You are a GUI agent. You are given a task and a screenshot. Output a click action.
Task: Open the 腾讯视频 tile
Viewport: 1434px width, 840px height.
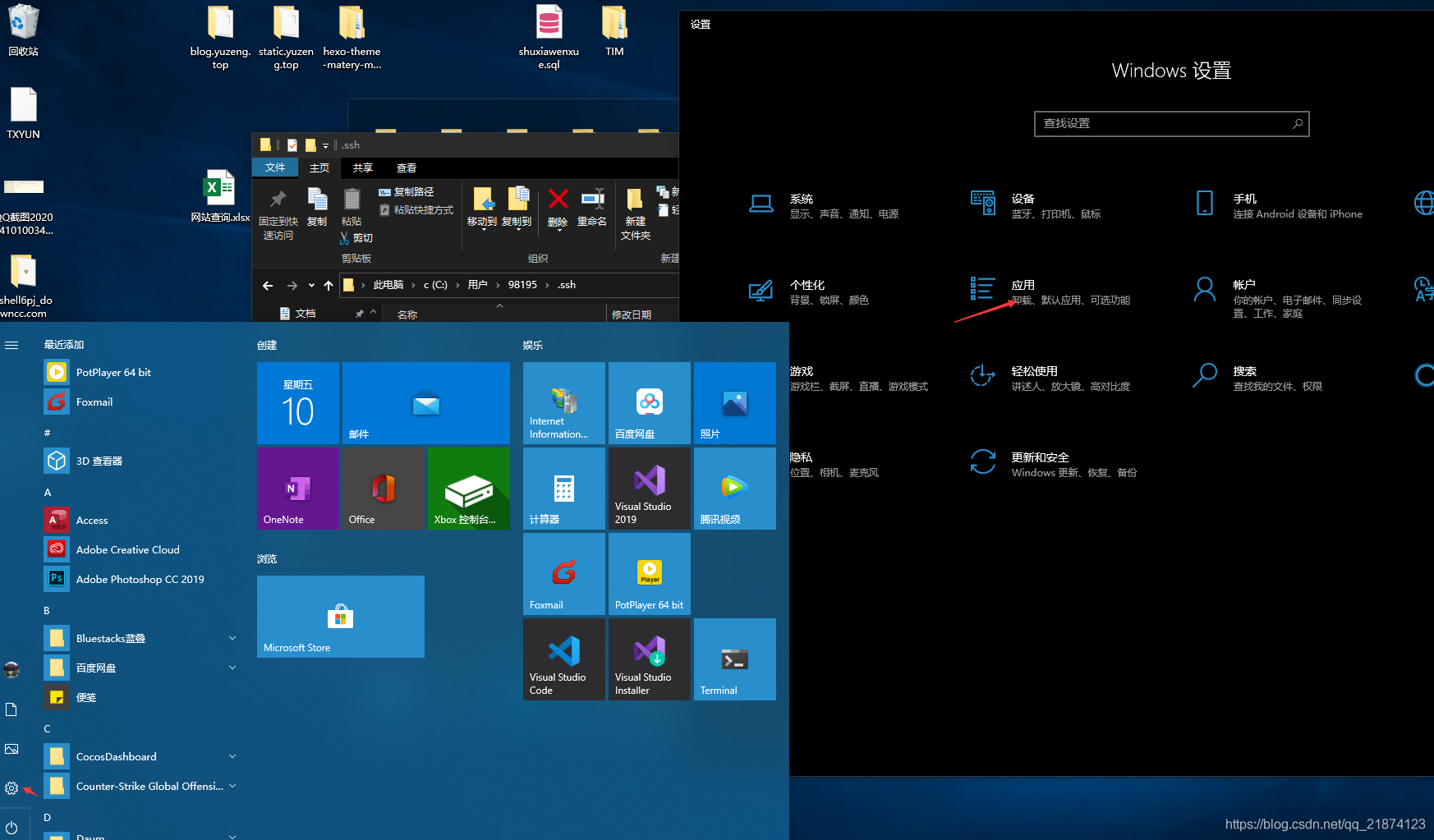click(x=735, y=489)
